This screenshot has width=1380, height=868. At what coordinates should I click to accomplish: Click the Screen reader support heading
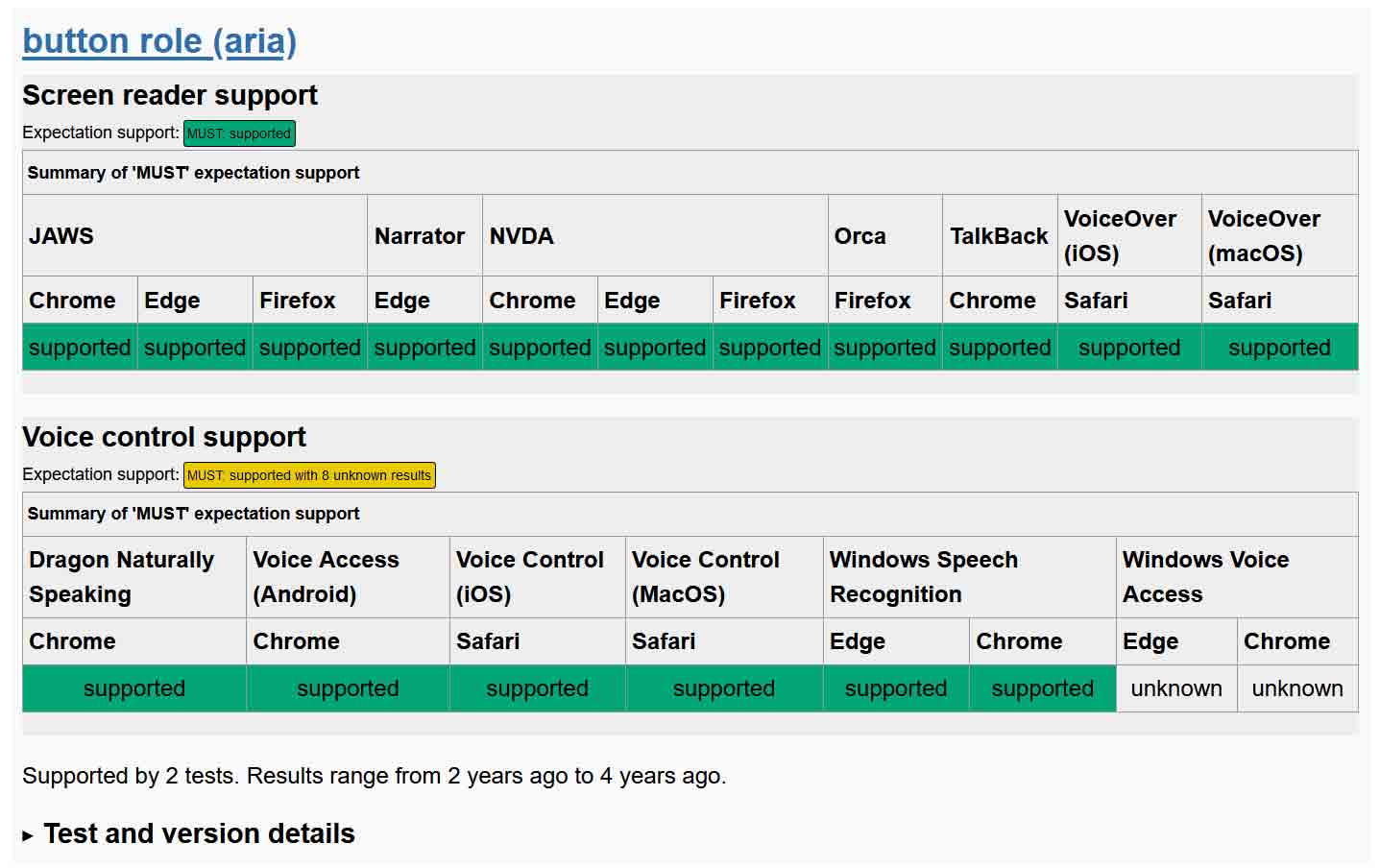click(x=170, y=95)
